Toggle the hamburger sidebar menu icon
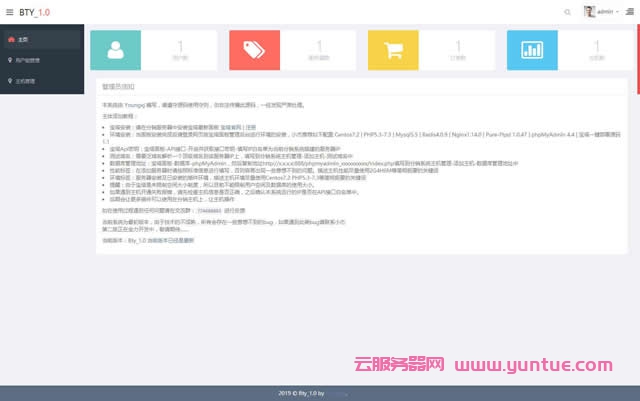Screen dimensions: 640x401 pyautogui.click(x=8, y=11)
